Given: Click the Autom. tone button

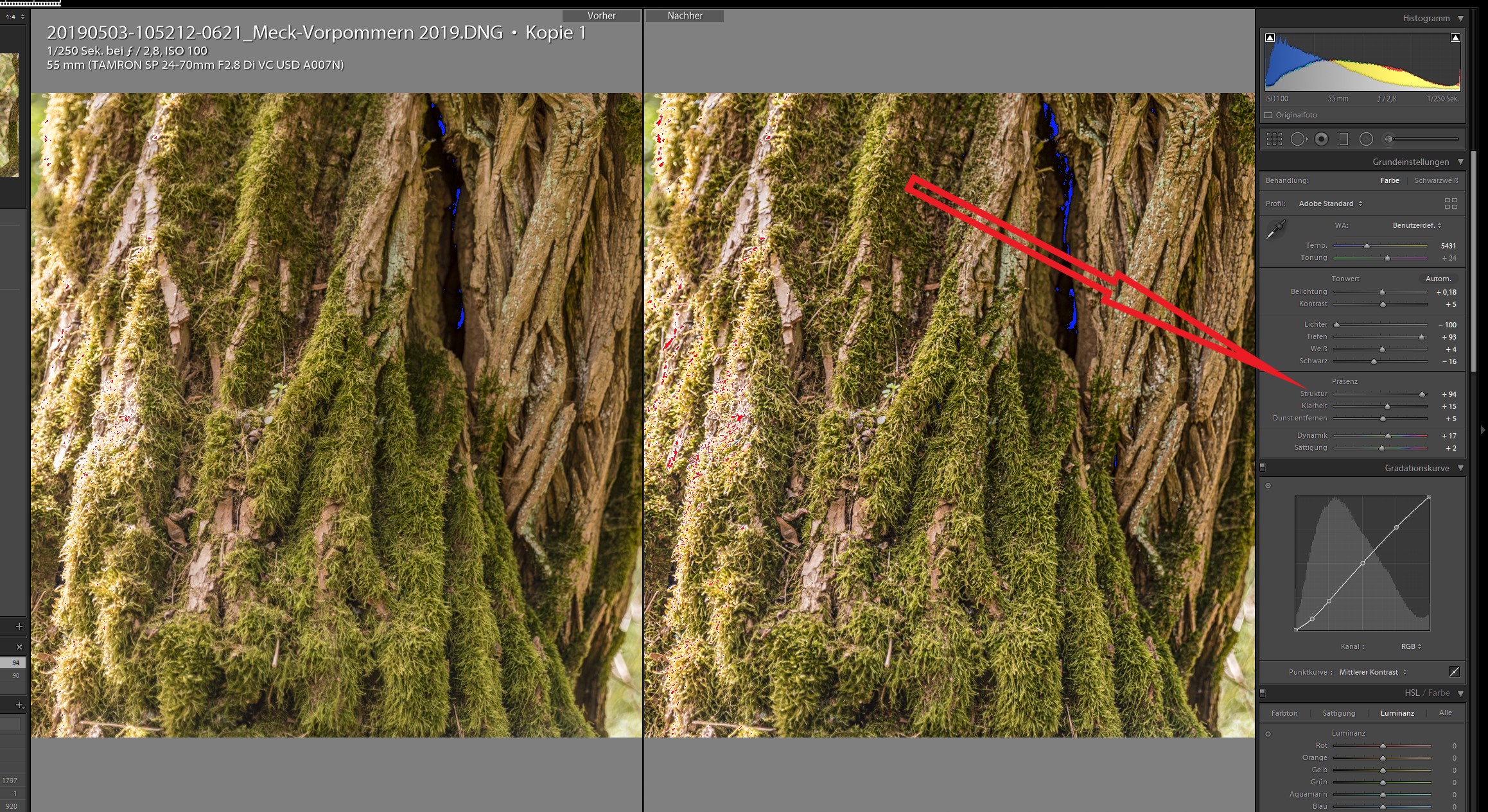Looking at the screenshot, I should [x=1438, y=279].
